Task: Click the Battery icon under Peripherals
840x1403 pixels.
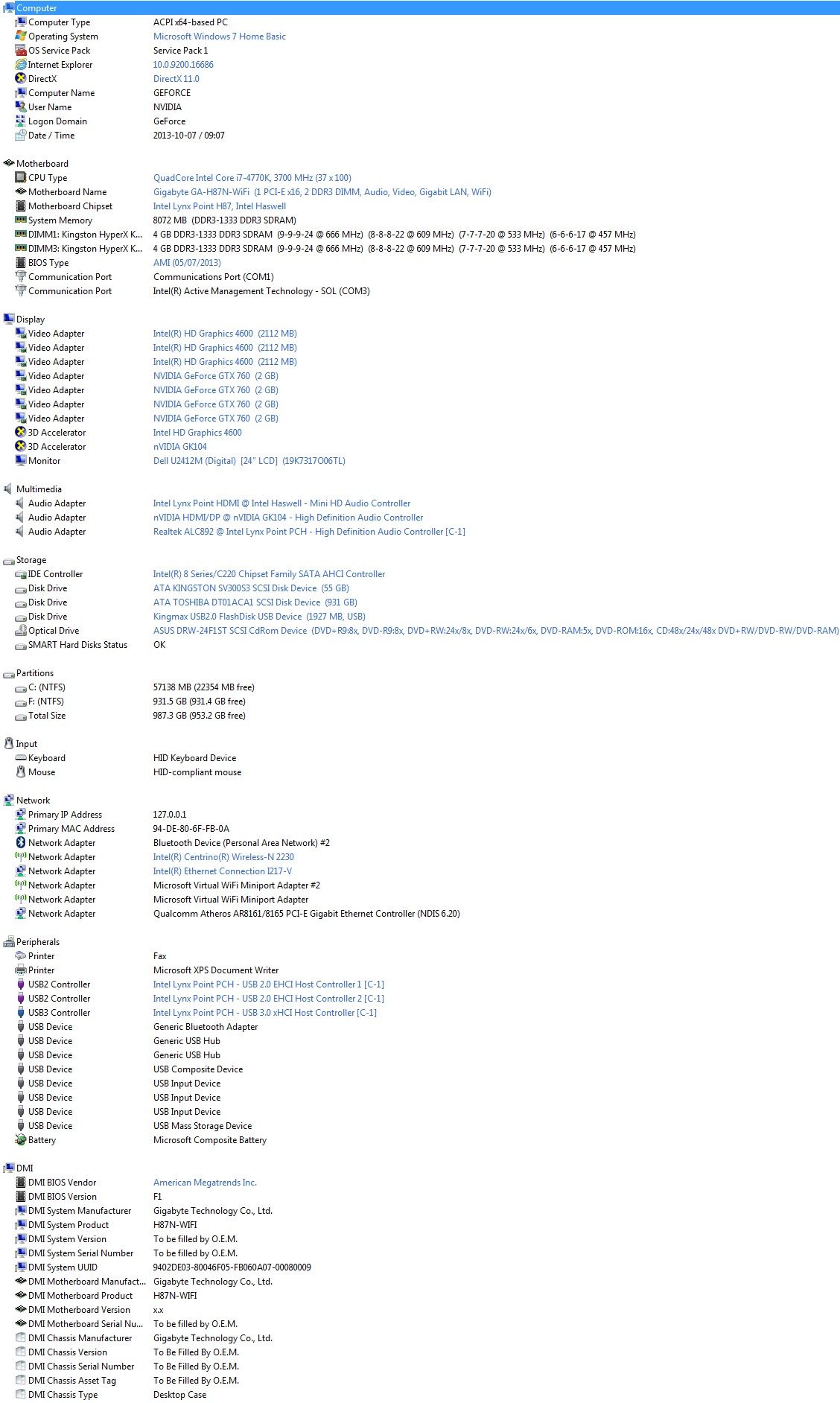Action: [21, 1140]
